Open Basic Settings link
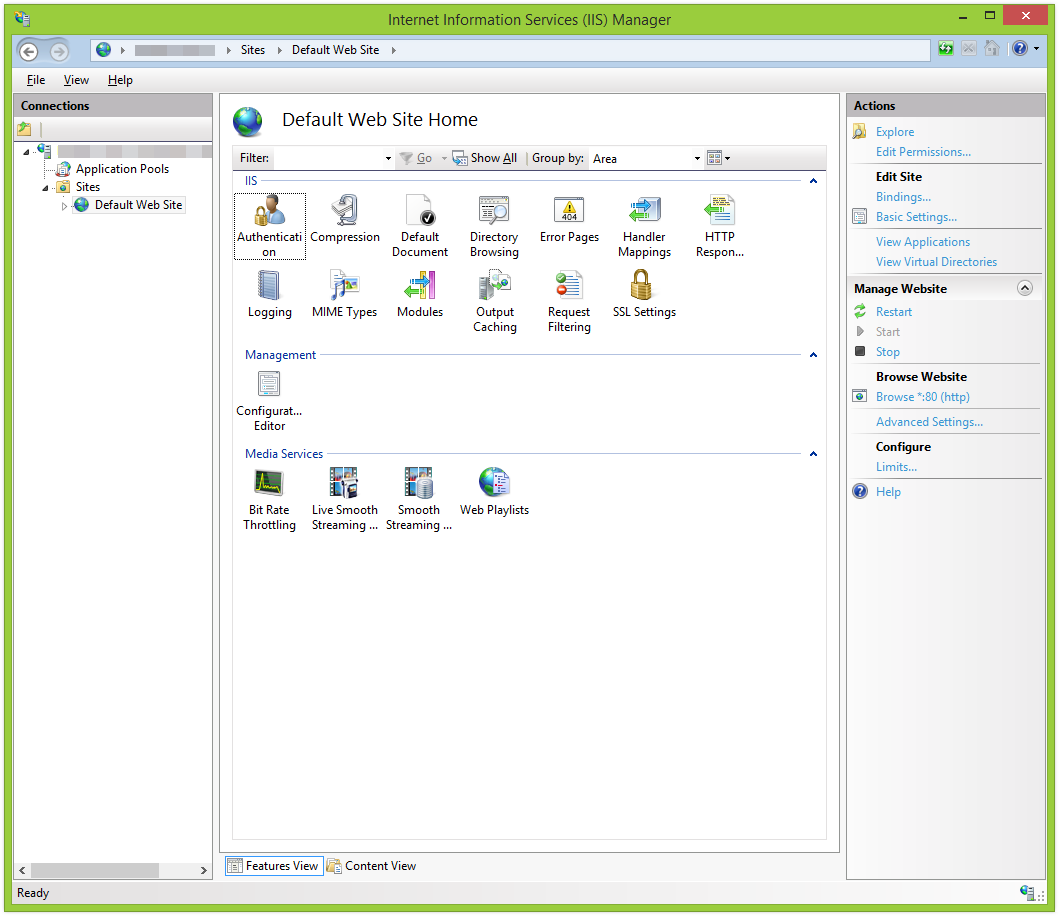This screenshot has height=916, width=1059. pos(916,217)
